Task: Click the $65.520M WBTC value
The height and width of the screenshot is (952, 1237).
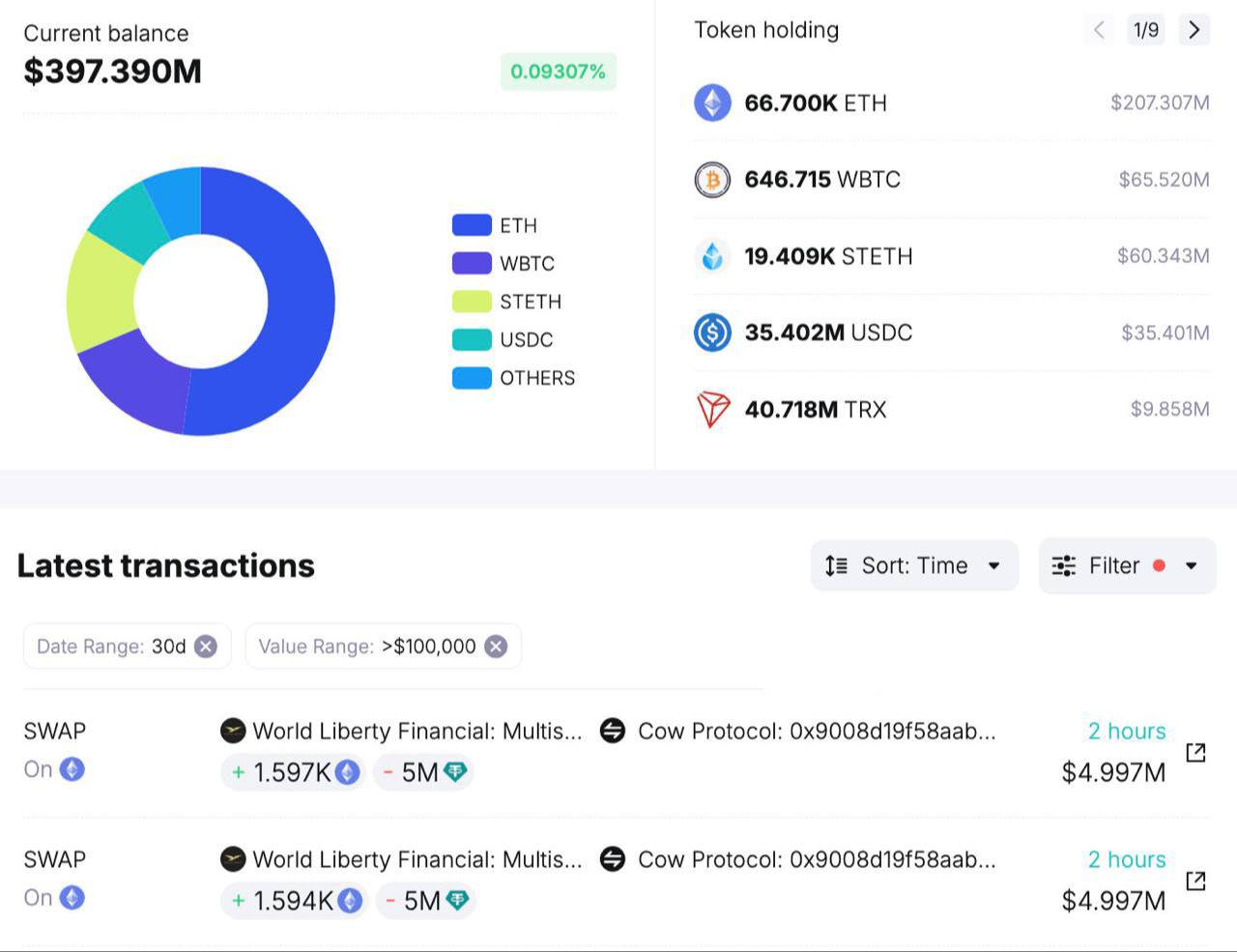Action: click(x=1164, y=180)
